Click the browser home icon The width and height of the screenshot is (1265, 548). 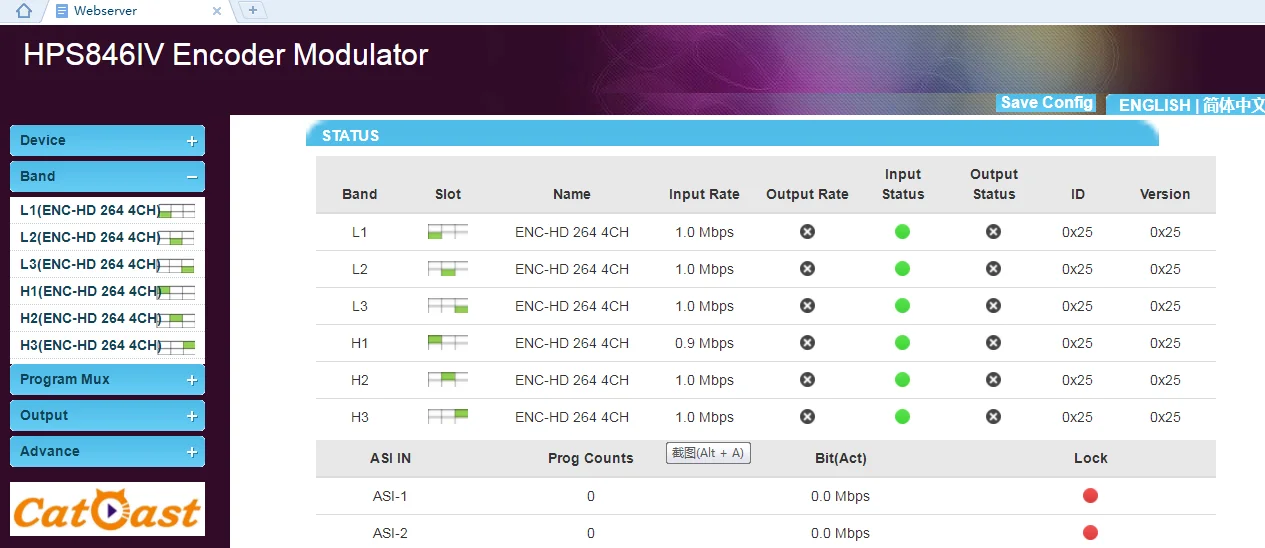click(24, 11)
